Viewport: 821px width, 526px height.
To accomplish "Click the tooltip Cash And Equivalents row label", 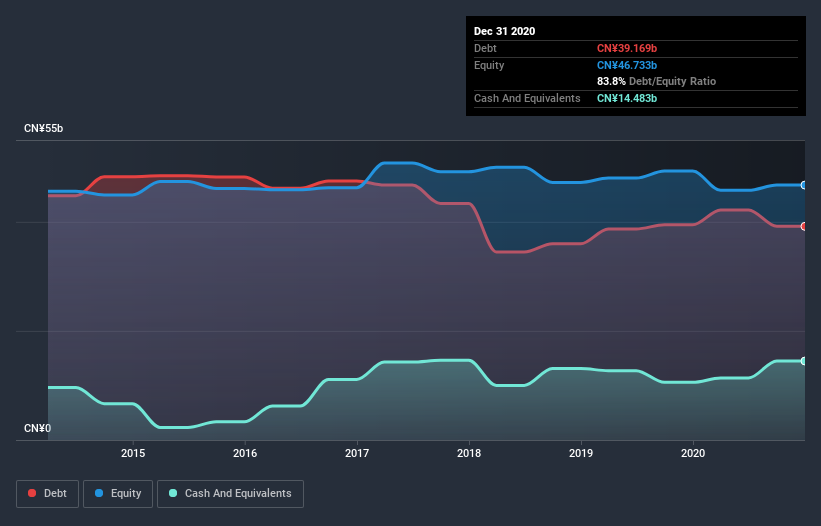I will point(527,98).
